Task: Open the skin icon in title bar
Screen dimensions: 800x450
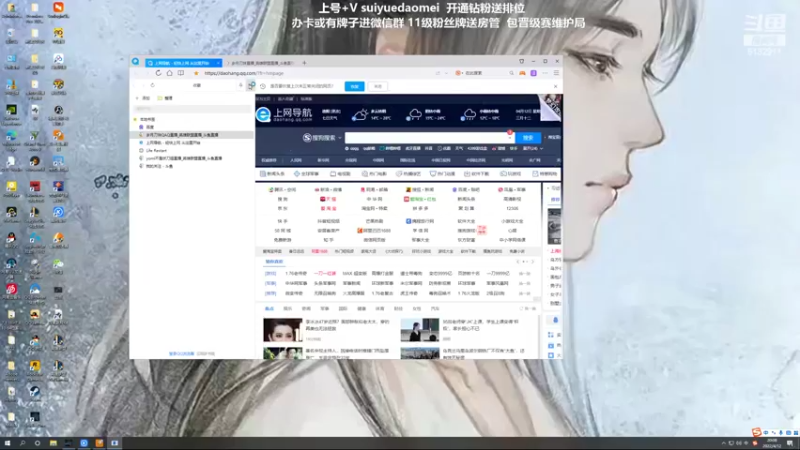Action: click(521, 61)
